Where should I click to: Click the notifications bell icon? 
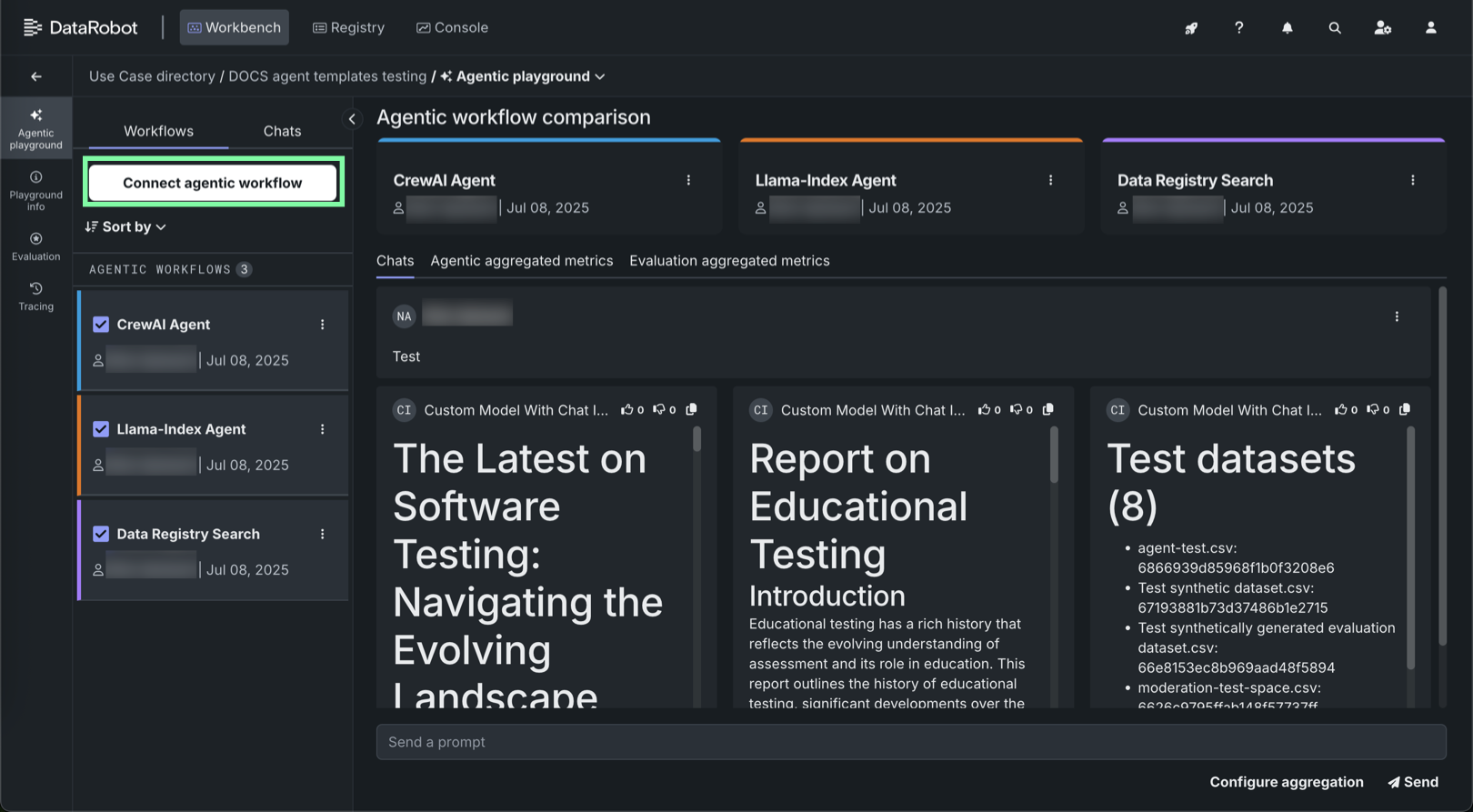point(1287,28)
